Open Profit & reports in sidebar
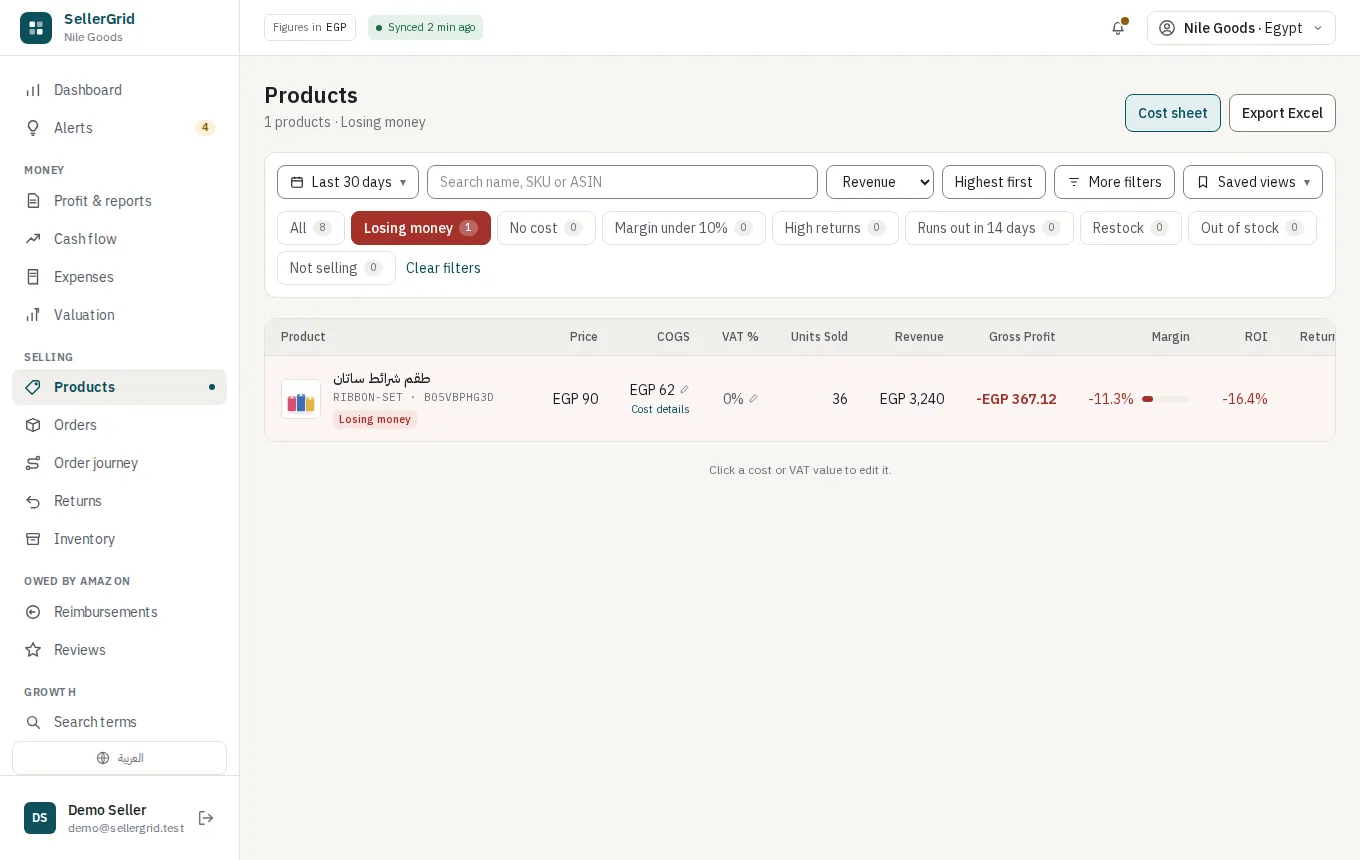The height and width of the screenshot is (860, 1360). click(120, 201)
